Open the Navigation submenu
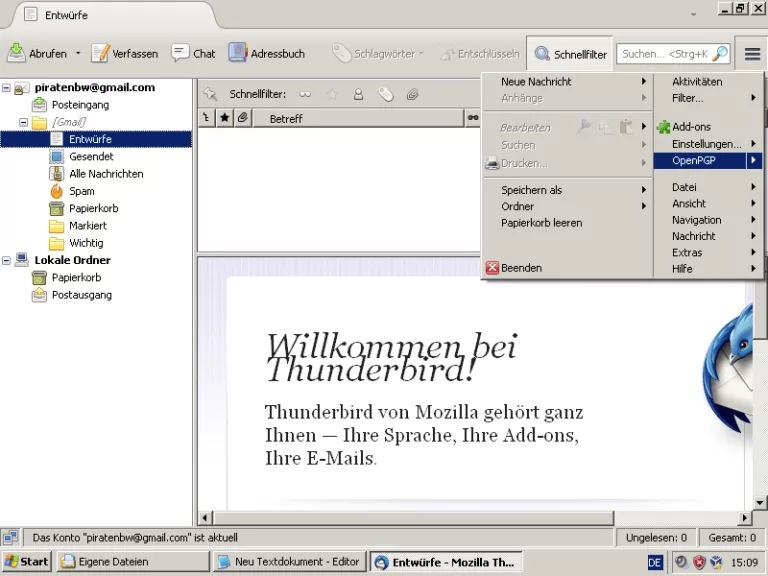Screen dimensions: 768x576 tap(708, 220)
